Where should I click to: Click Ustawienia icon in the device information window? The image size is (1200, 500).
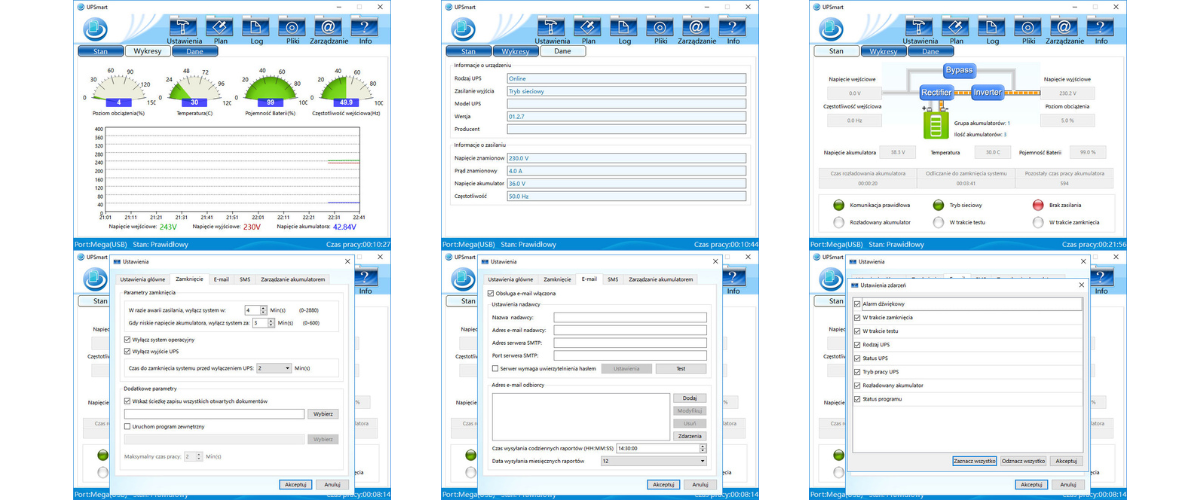click(552, 28)
